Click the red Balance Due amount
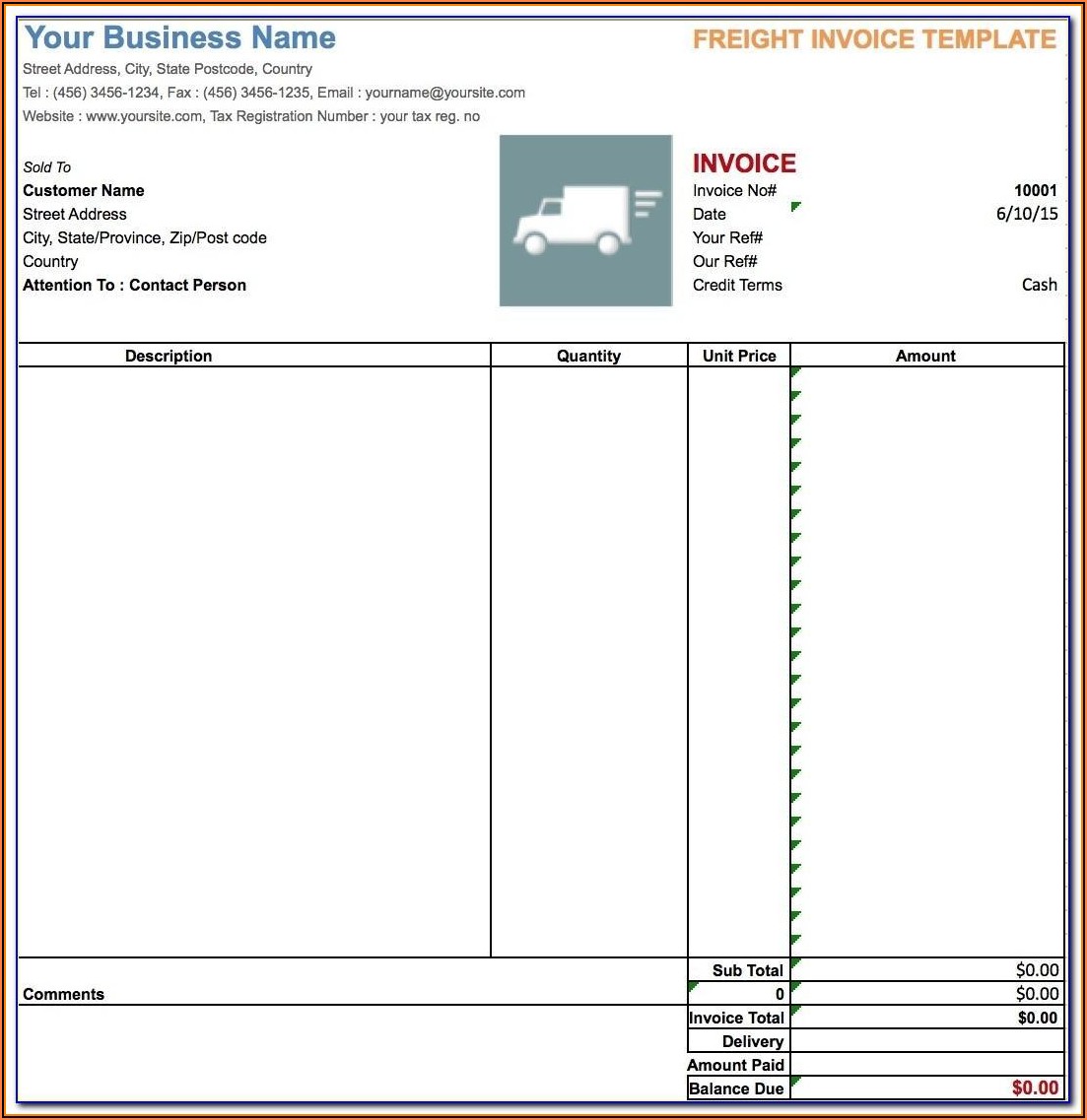 click(x=1035, y=1088)
